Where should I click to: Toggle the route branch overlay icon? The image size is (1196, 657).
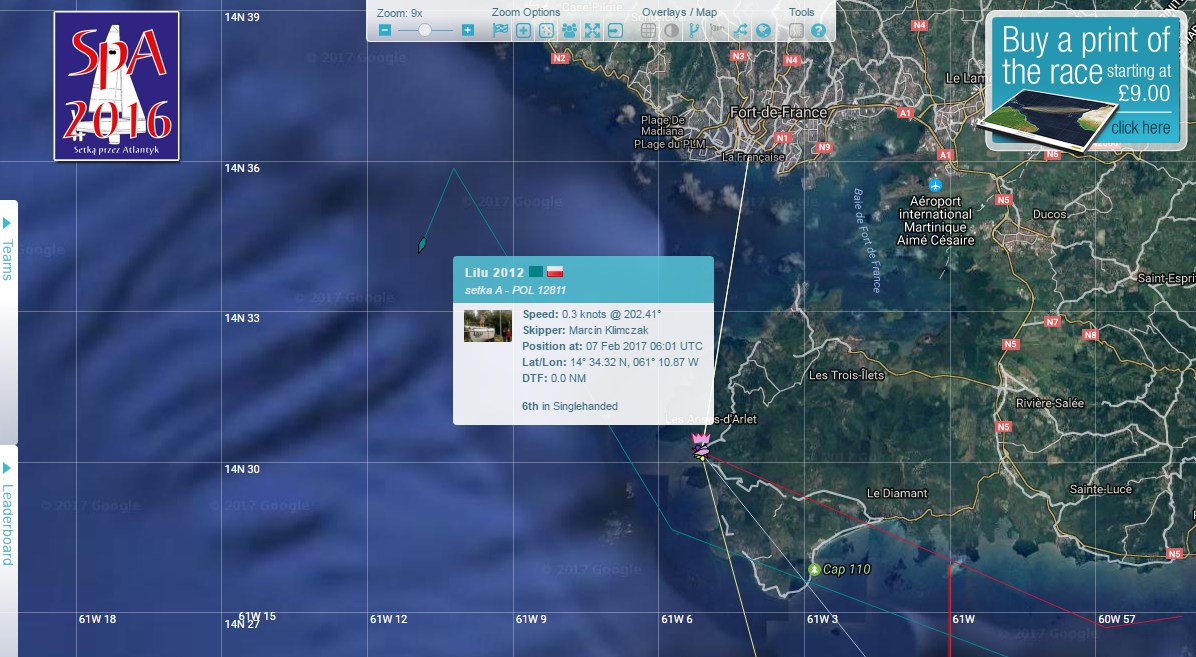(694, 31)
